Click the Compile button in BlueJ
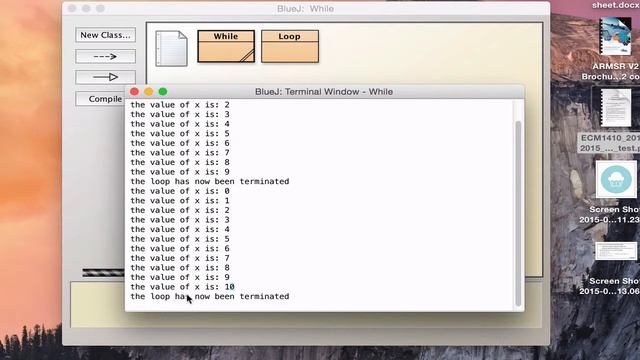The height and width of the screenshot is (360, 640). tap(100, 99)
